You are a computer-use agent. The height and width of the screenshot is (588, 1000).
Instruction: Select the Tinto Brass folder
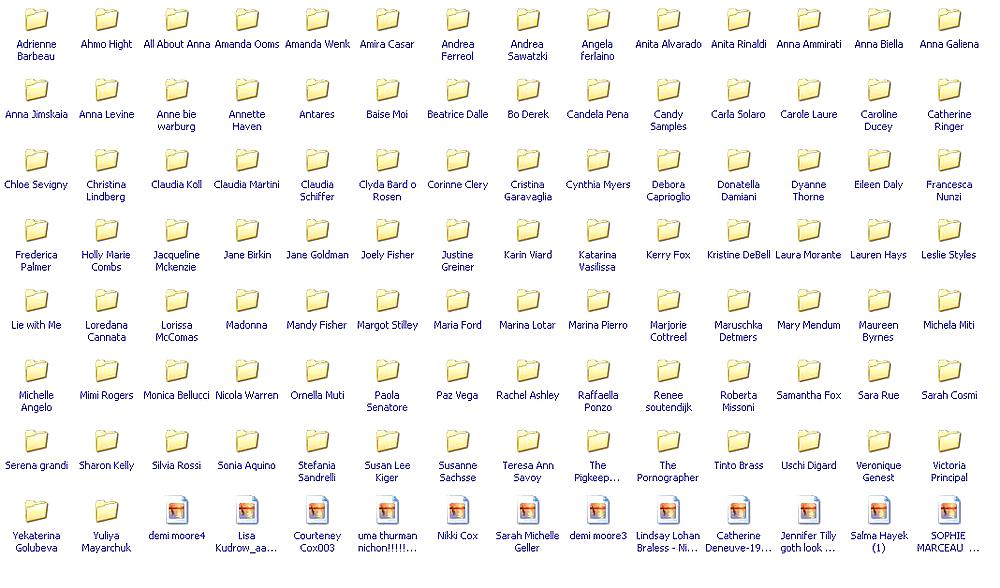[738, 441]
